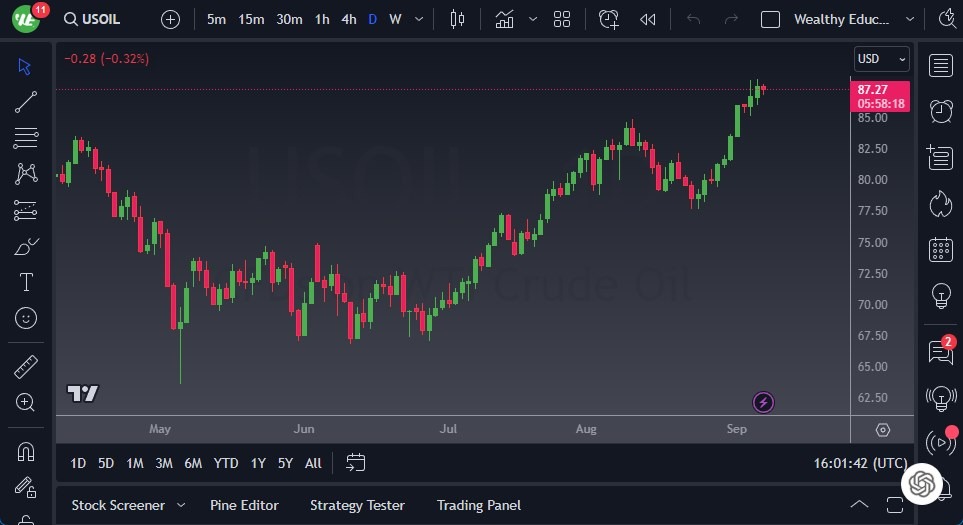Viewport: 963px width, 525px height.
Task: Open the alerts alarm clock panel
Action: (x=940, y=111)
